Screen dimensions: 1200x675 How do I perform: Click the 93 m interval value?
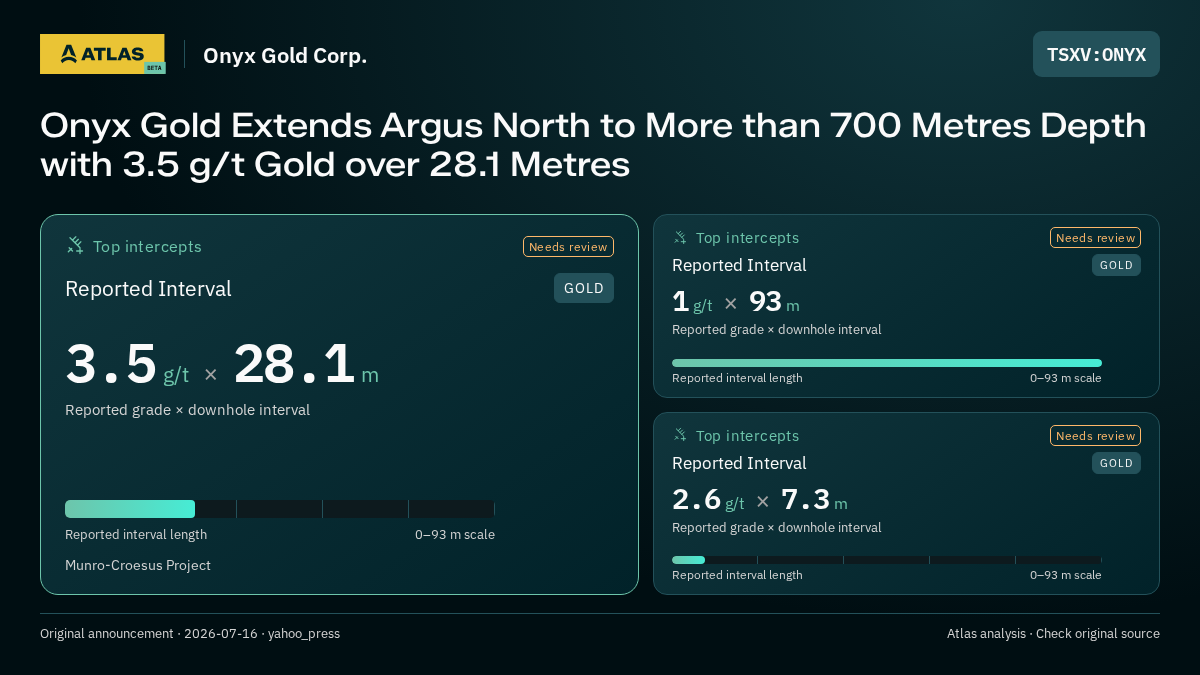774,302
